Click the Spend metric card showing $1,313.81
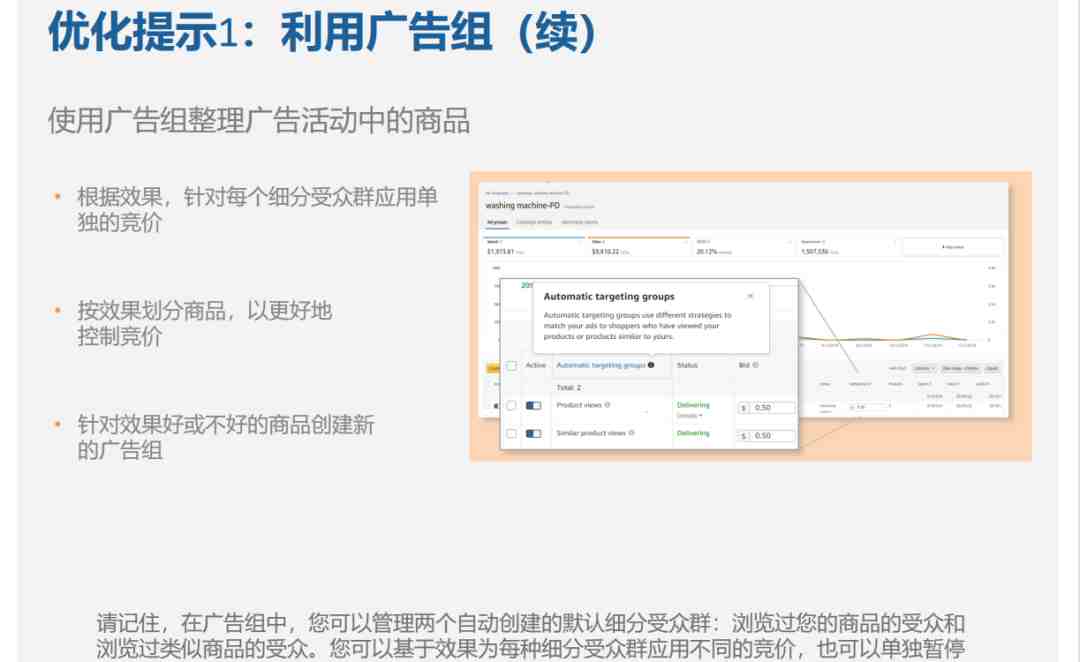This screenshot has width=1080, height=662. 534,247
